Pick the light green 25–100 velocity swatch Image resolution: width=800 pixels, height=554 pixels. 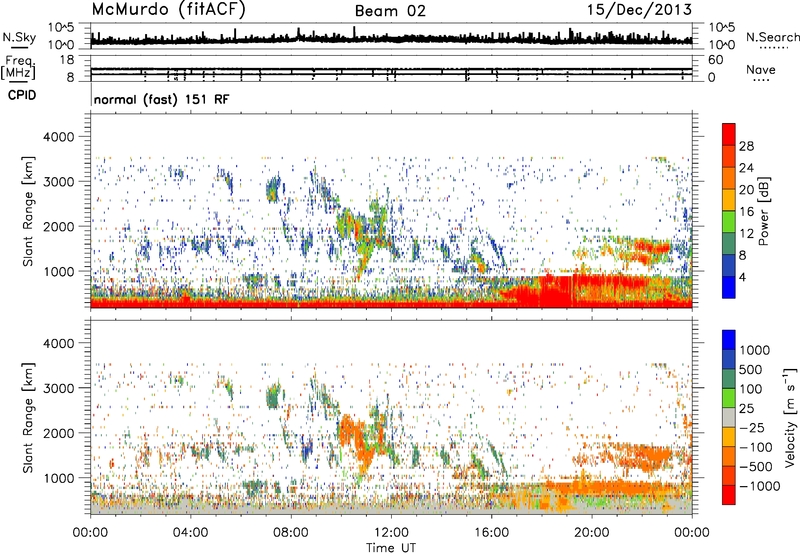[x=729, y=398]
